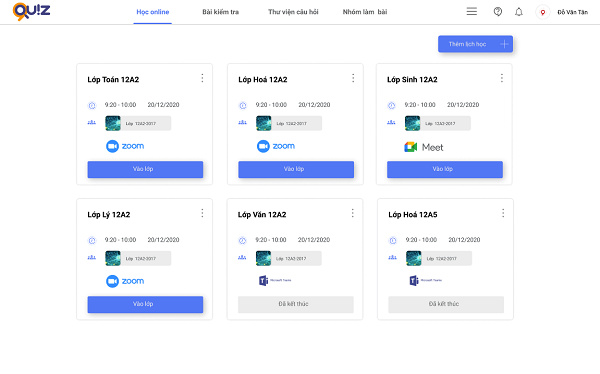Go to the Nhóm làm bài tab
The image size is (600, 374).
365,12
